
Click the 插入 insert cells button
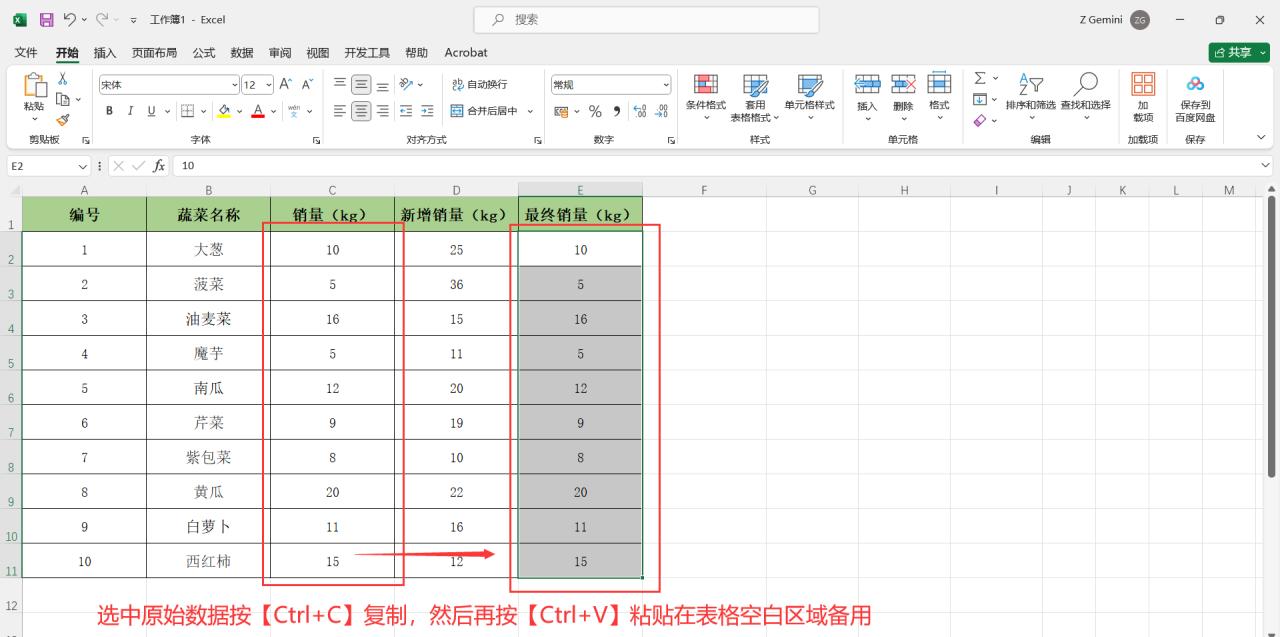tap(867, 97)
